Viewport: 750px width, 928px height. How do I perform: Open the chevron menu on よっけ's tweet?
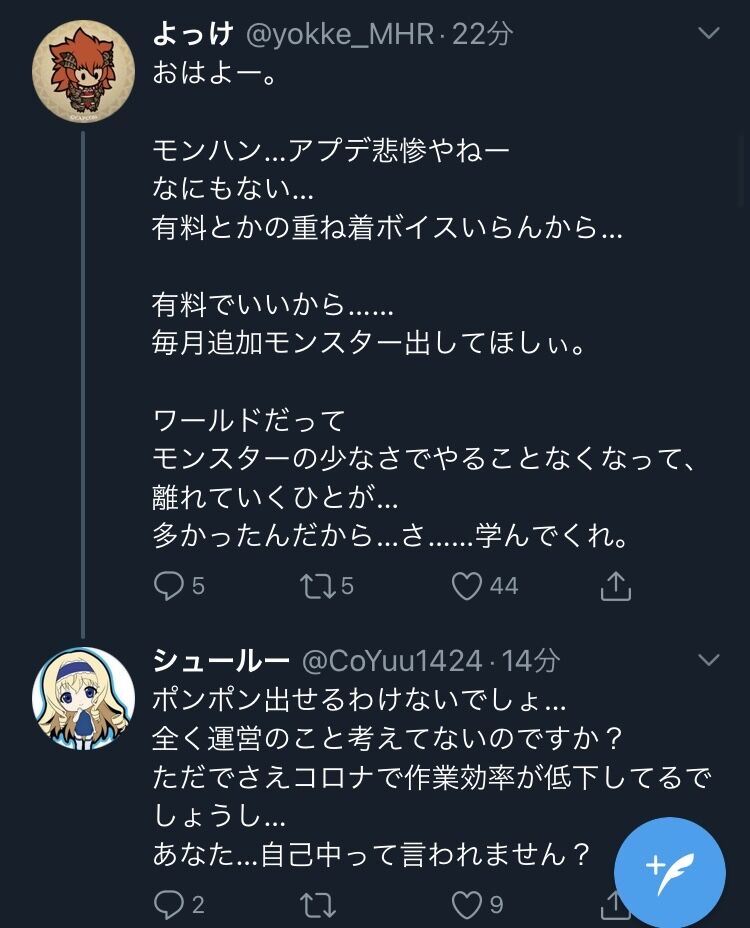tap(708, 34)
